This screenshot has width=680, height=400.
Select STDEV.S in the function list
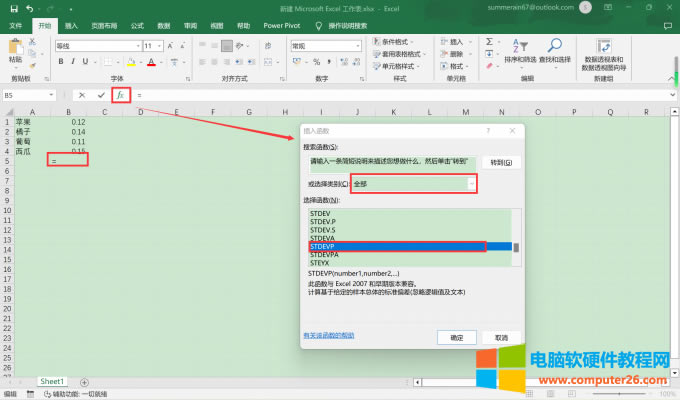pos(323,229)
